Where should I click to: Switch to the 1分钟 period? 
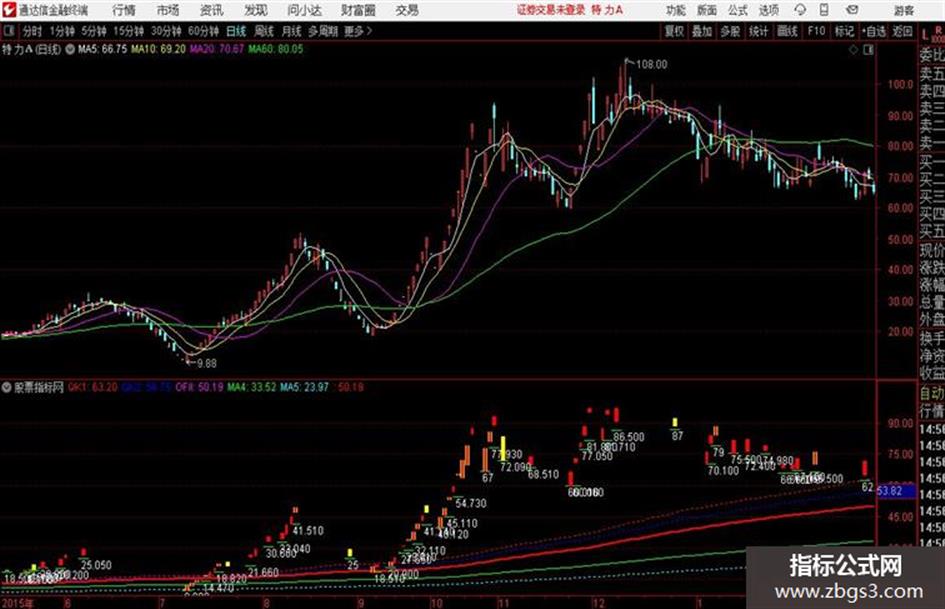coord(61,31)
